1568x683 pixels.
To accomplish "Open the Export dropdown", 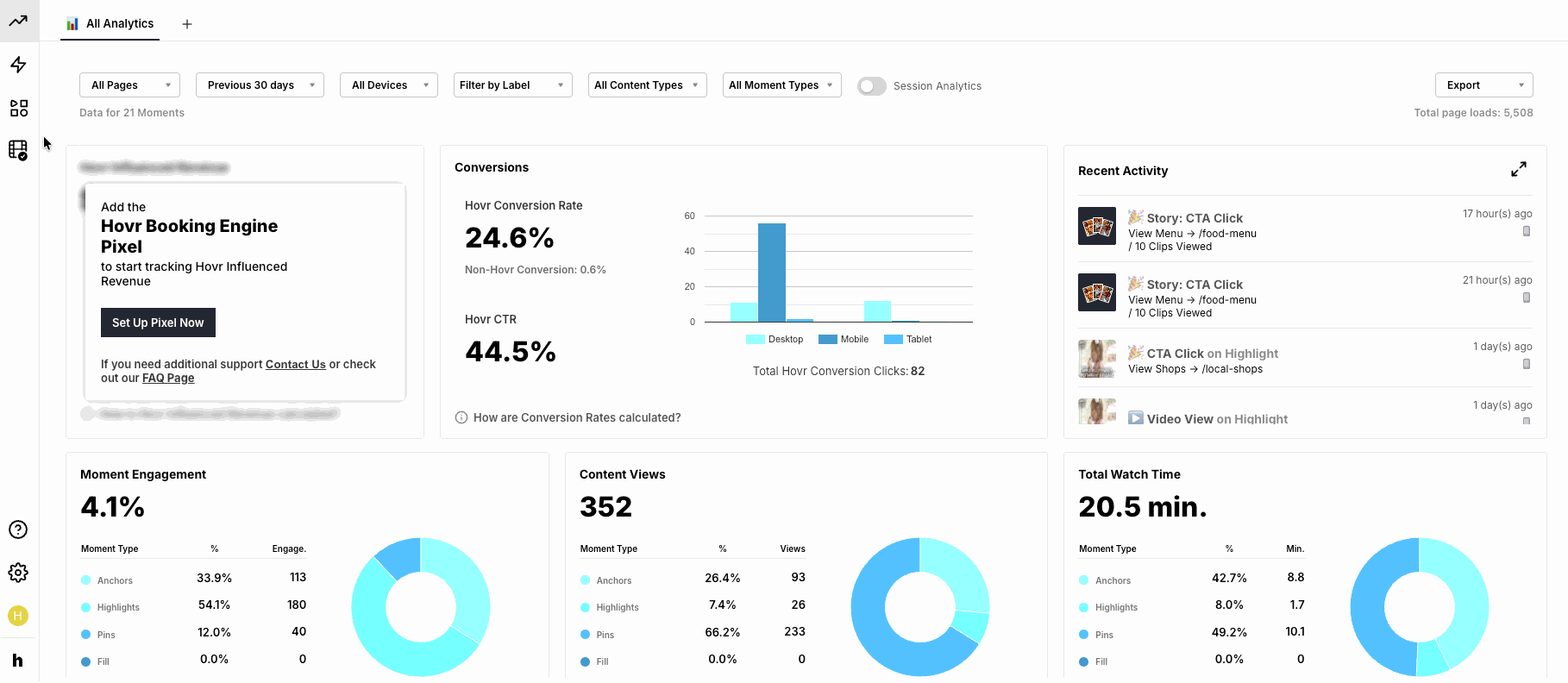I will tap(1483, 85).
